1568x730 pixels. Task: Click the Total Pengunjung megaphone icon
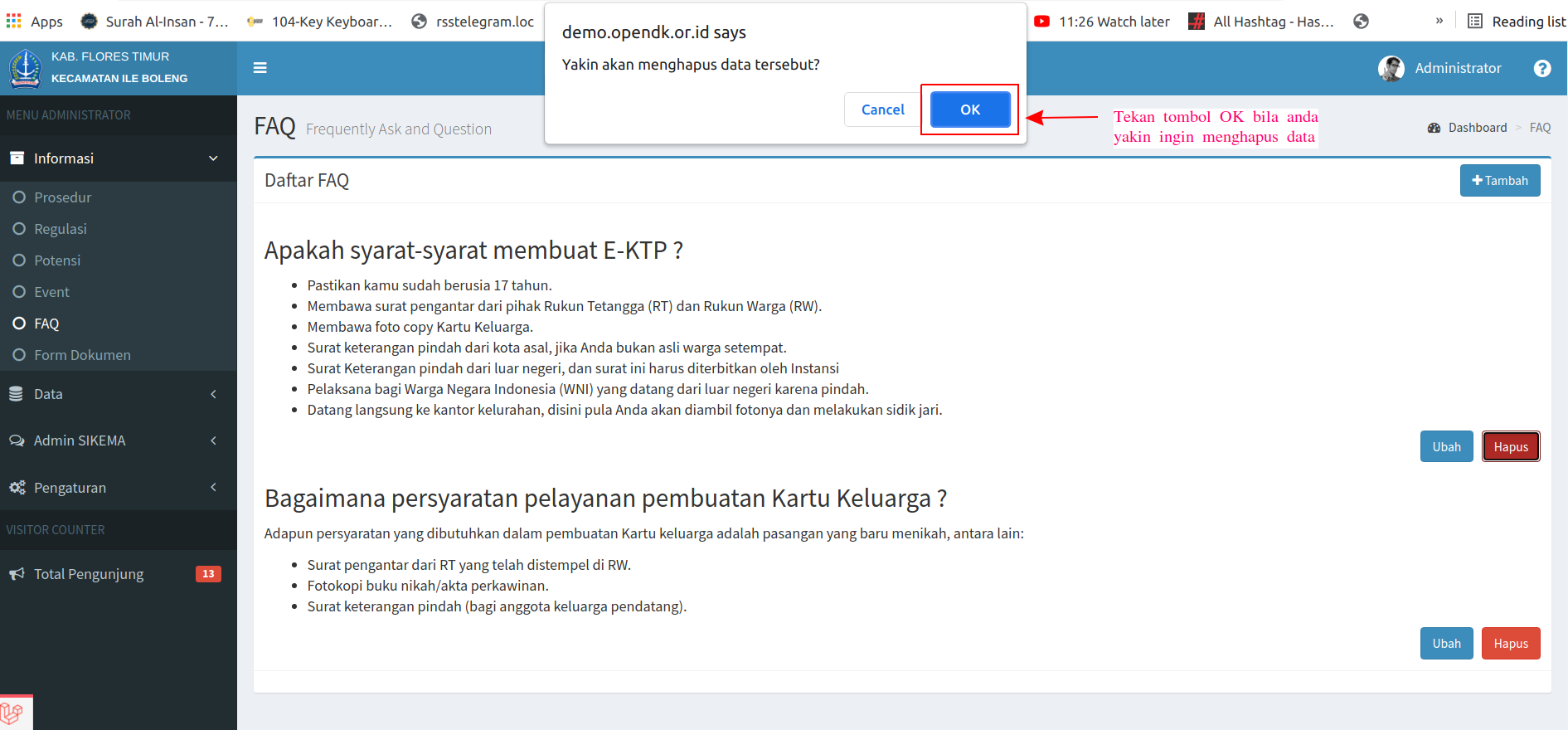click(17, 574)
